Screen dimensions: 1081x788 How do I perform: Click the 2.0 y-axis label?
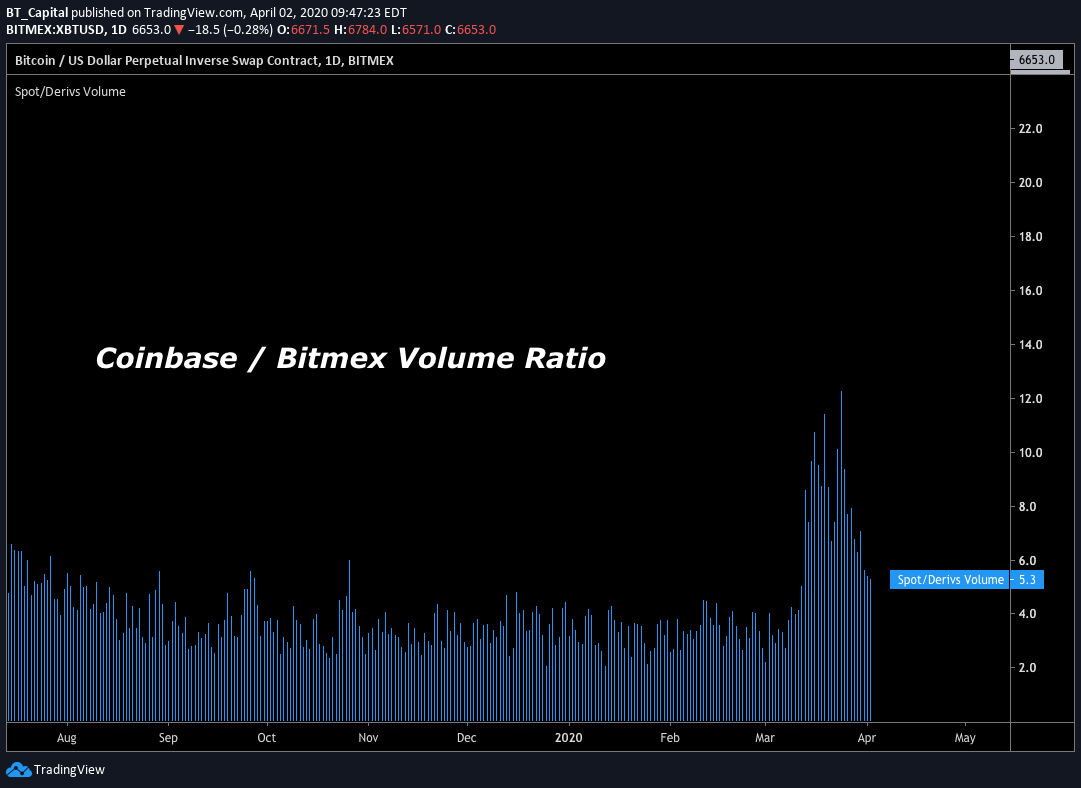pos(1027,667)
